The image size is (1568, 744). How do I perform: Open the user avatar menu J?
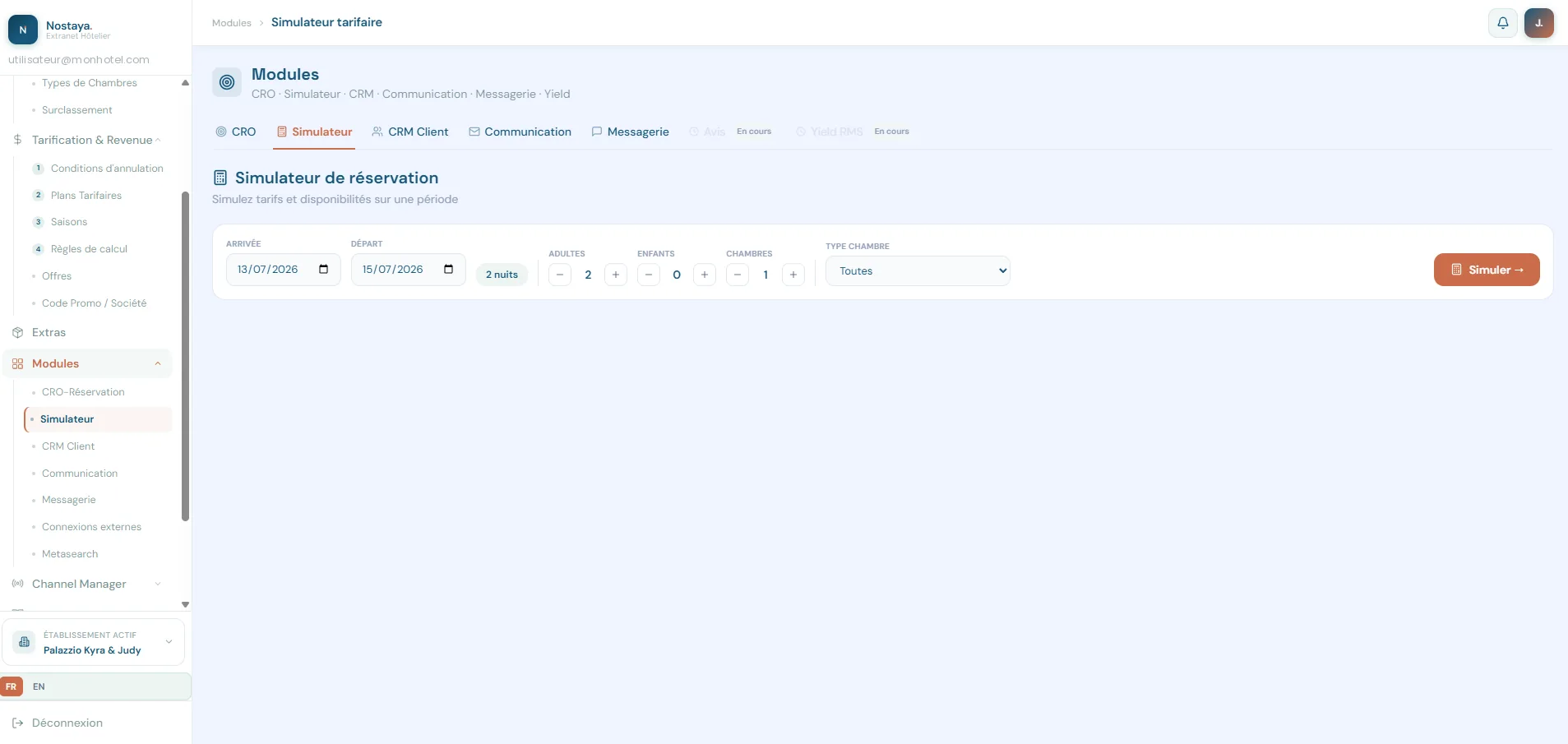(x=1538, y=23)
